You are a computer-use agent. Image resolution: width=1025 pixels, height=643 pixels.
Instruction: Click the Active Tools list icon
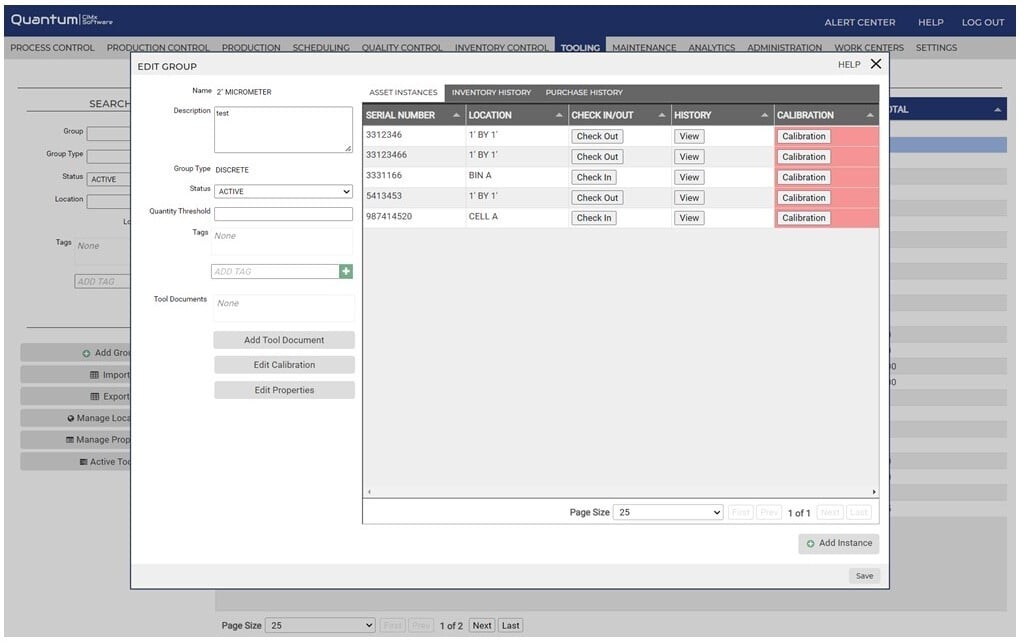point(83,461)
